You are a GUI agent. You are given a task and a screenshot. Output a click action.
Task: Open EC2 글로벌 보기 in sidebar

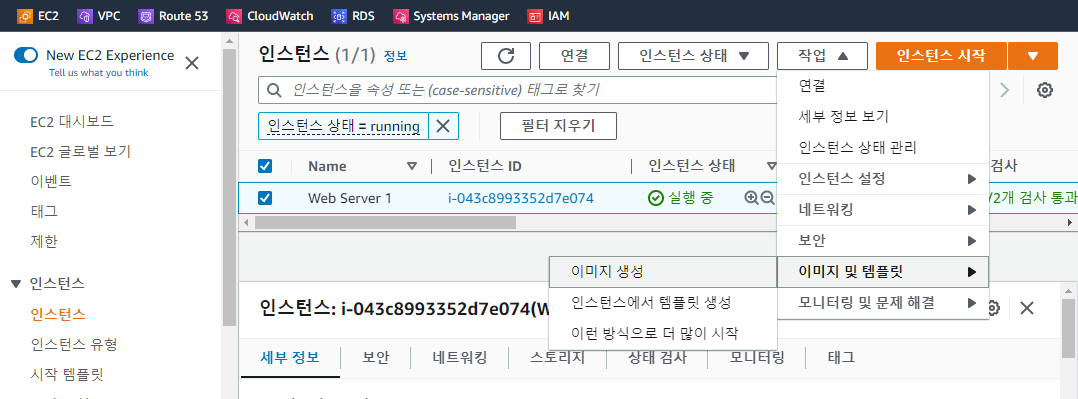[x=80, y=151]
